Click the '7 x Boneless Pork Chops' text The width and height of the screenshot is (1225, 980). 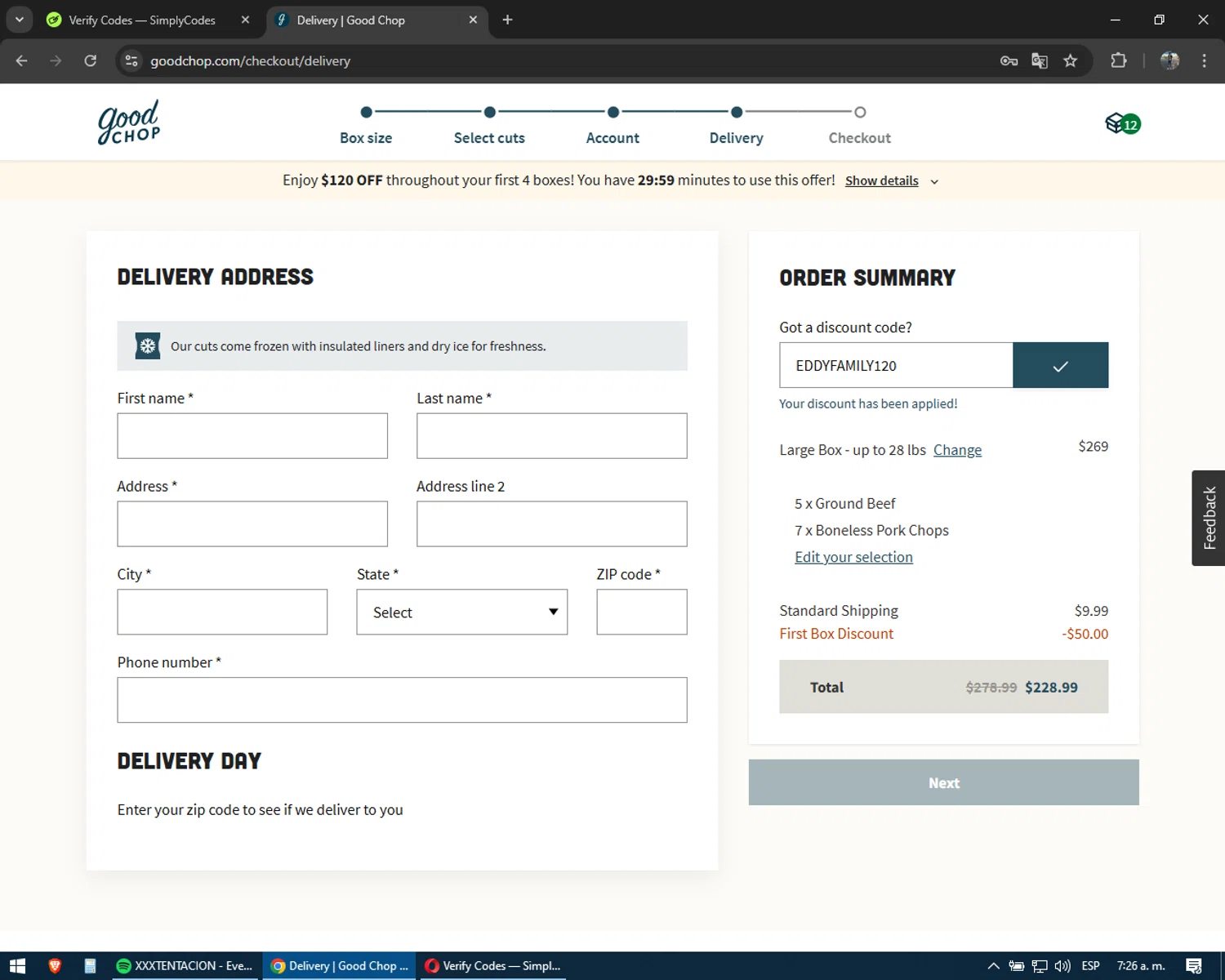pos(871,530)
